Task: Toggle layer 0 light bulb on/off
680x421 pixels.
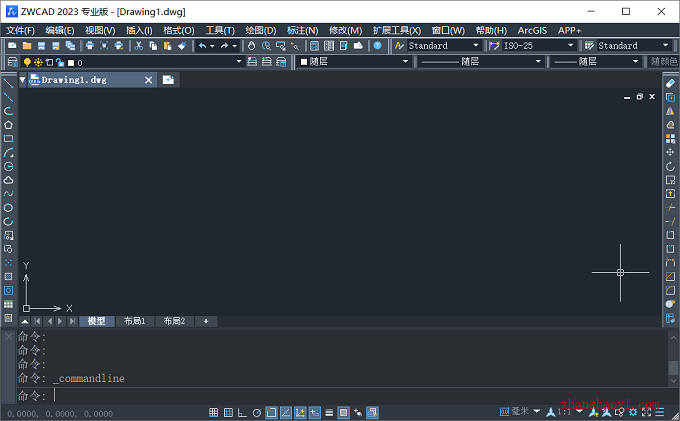Action: [27, 62]
